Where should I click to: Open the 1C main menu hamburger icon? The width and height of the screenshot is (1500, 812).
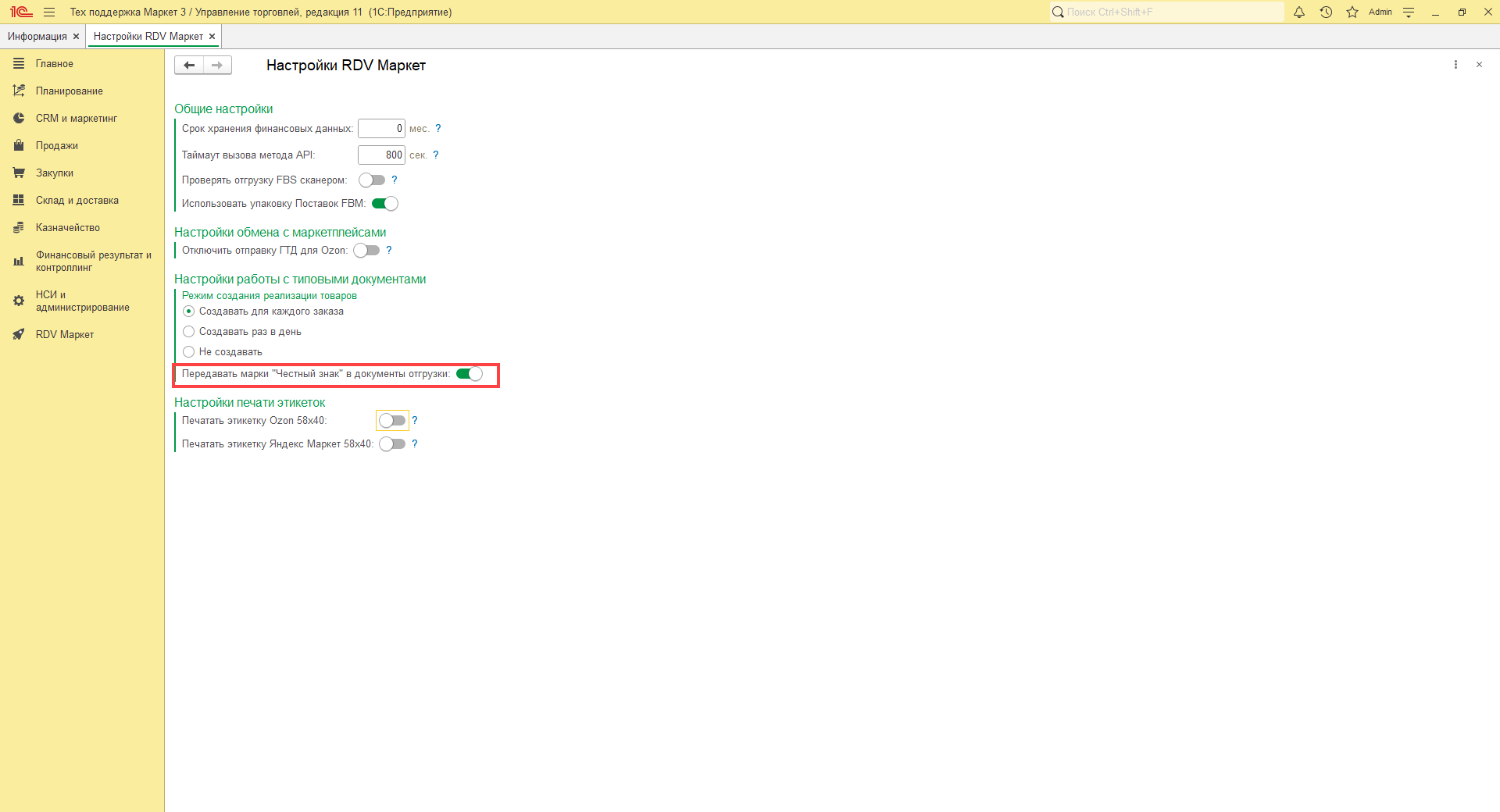pyautogui.click(x=49, y=12)
